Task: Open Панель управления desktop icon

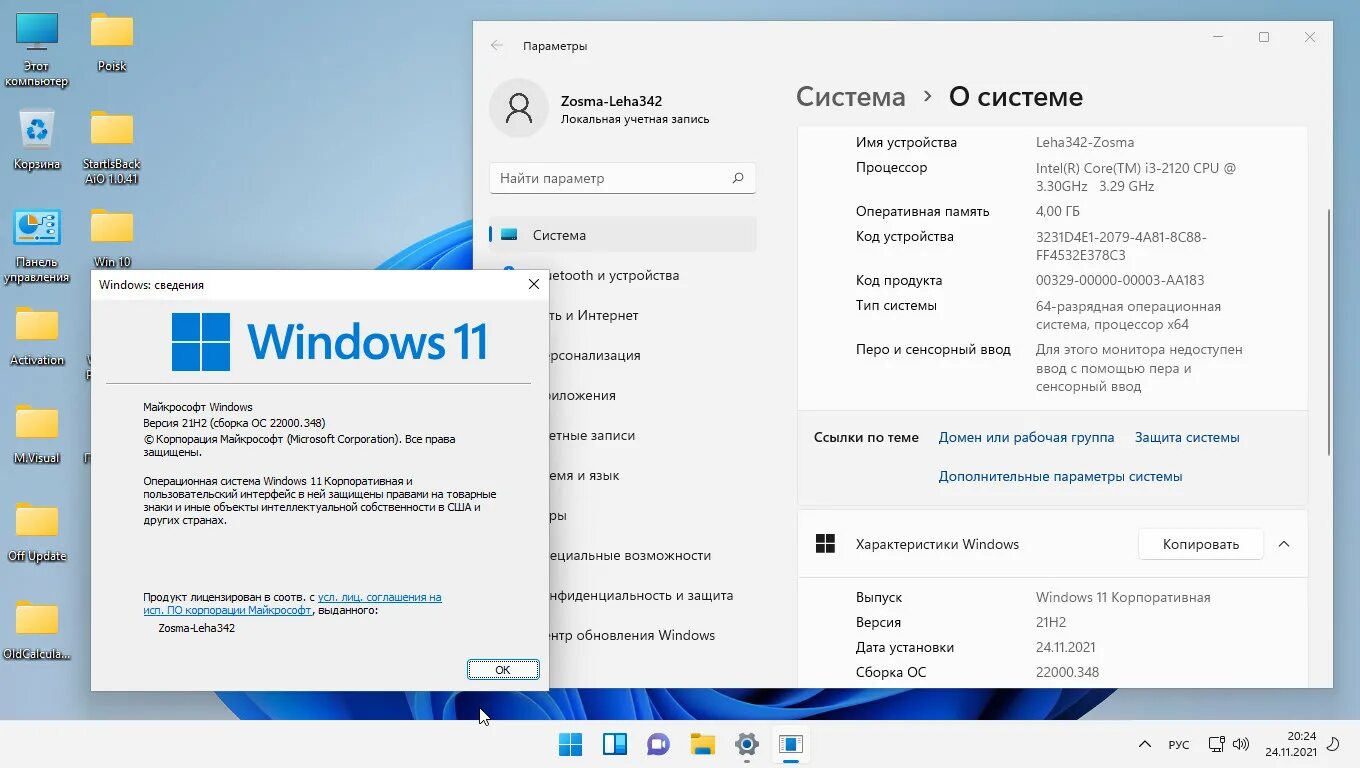Action: [x=37, y=246]
